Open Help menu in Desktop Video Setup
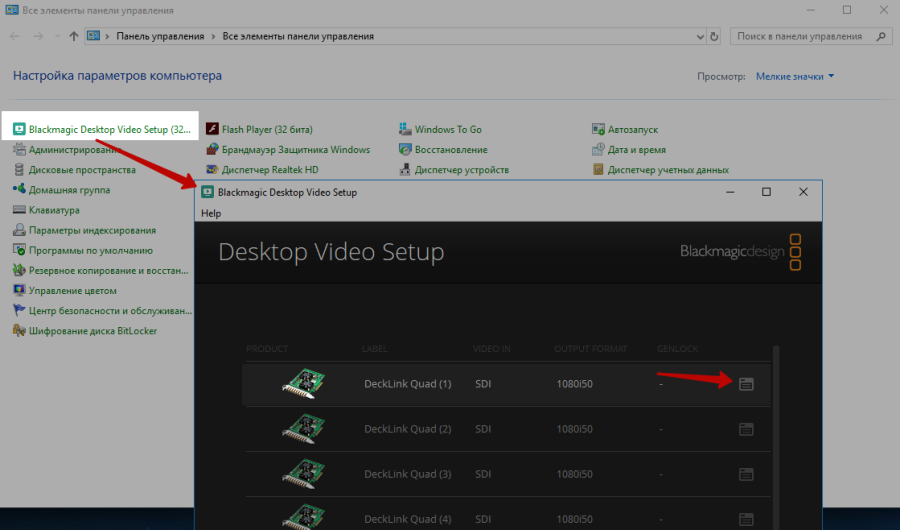The height and width of the screenshot is (530, 900). coord(211,213)
